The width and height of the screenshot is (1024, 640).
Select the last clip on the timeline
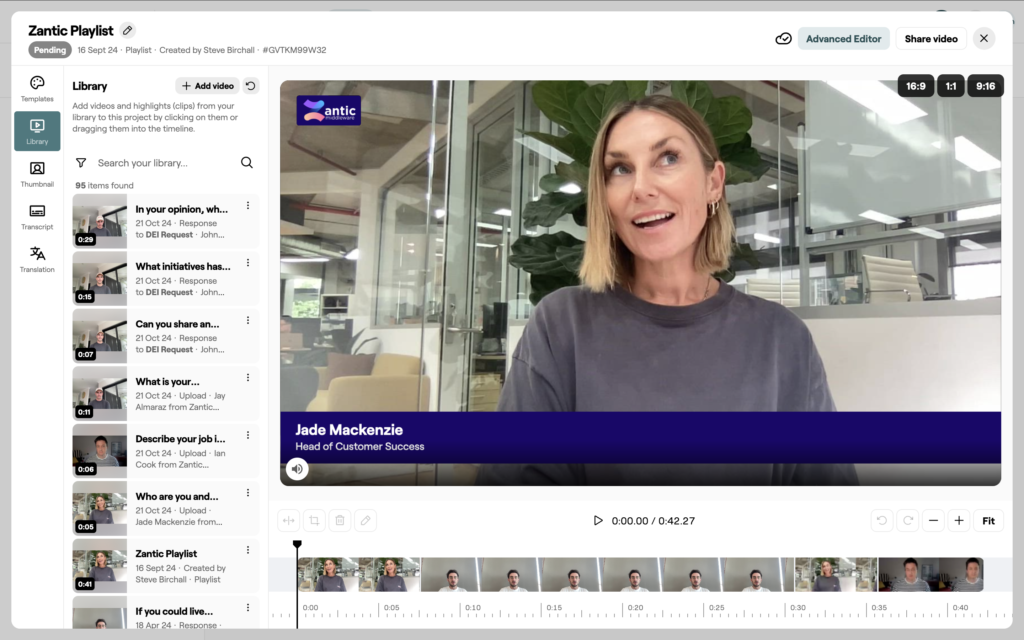pos(931,575)
